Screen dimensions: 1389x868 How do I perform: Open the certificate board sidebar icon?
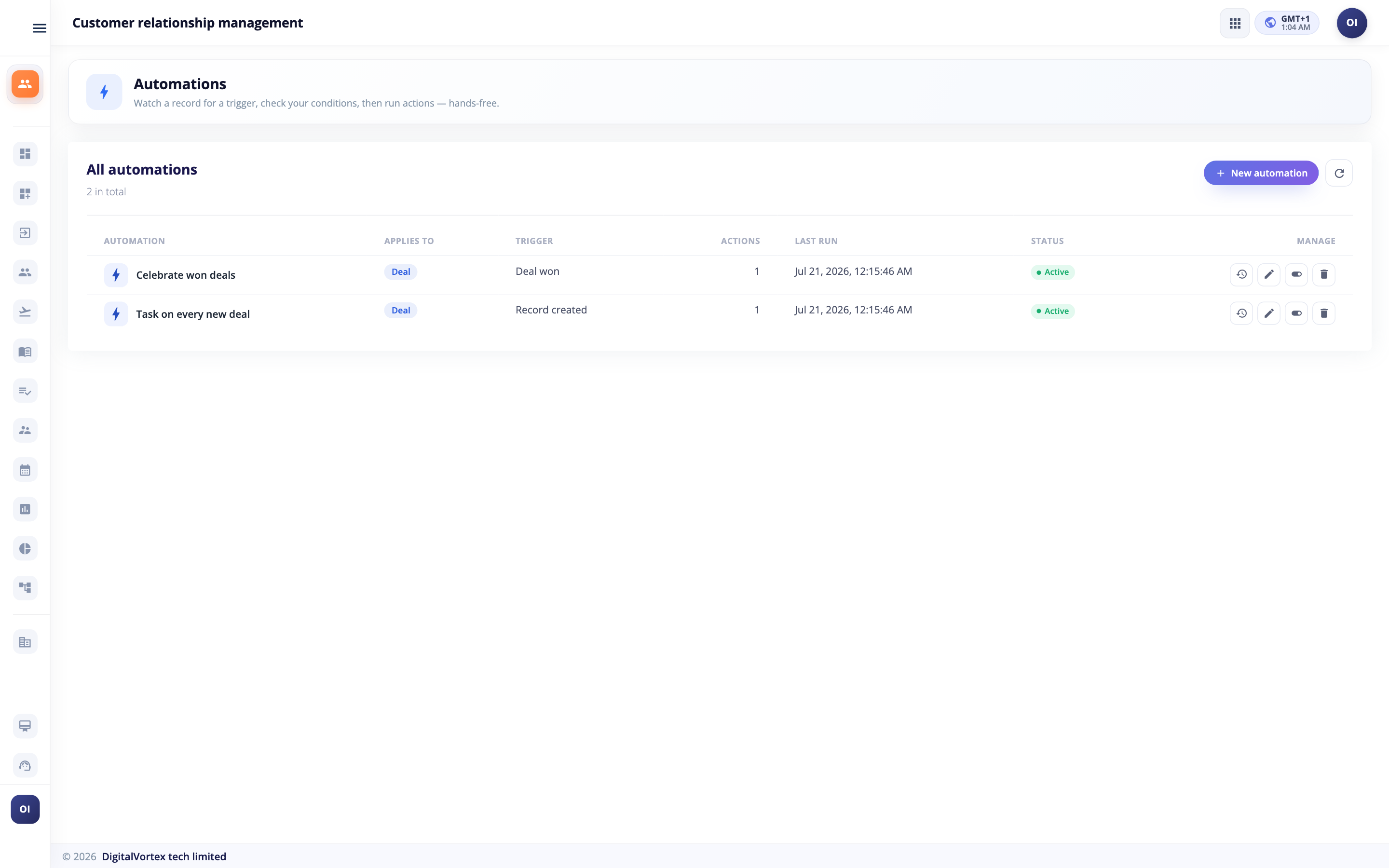point(25,726)
